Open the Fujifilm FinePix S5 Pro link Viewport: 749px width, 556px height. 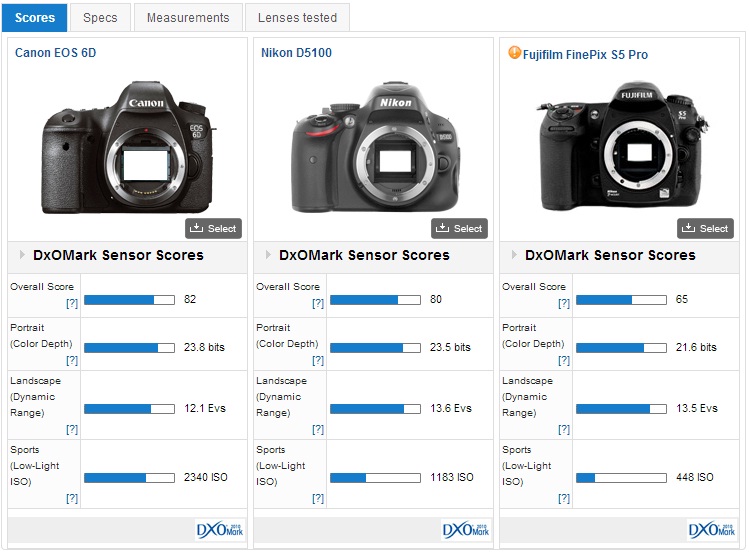(585, 54)
